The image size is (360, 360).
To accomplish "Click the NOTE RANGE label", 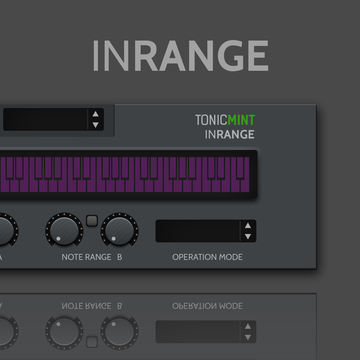I will point(86,257).
